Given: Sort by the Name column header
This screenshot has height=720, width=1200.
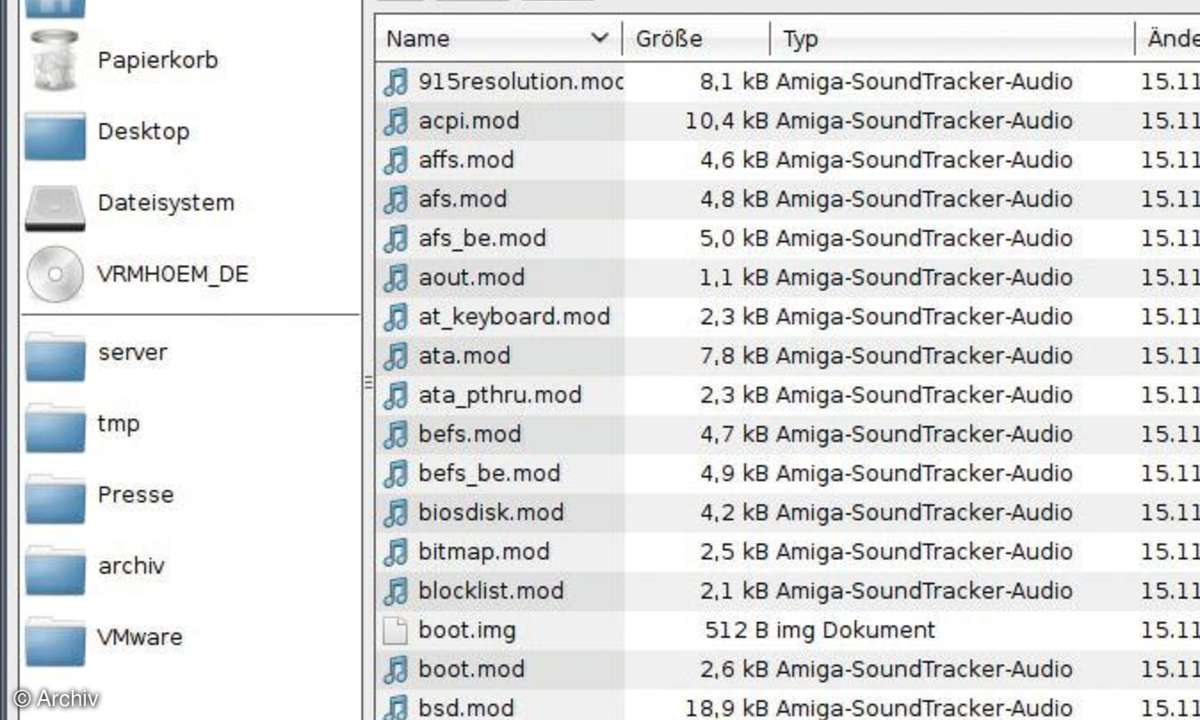Looking at the screenshot, I should click(498, 39).
